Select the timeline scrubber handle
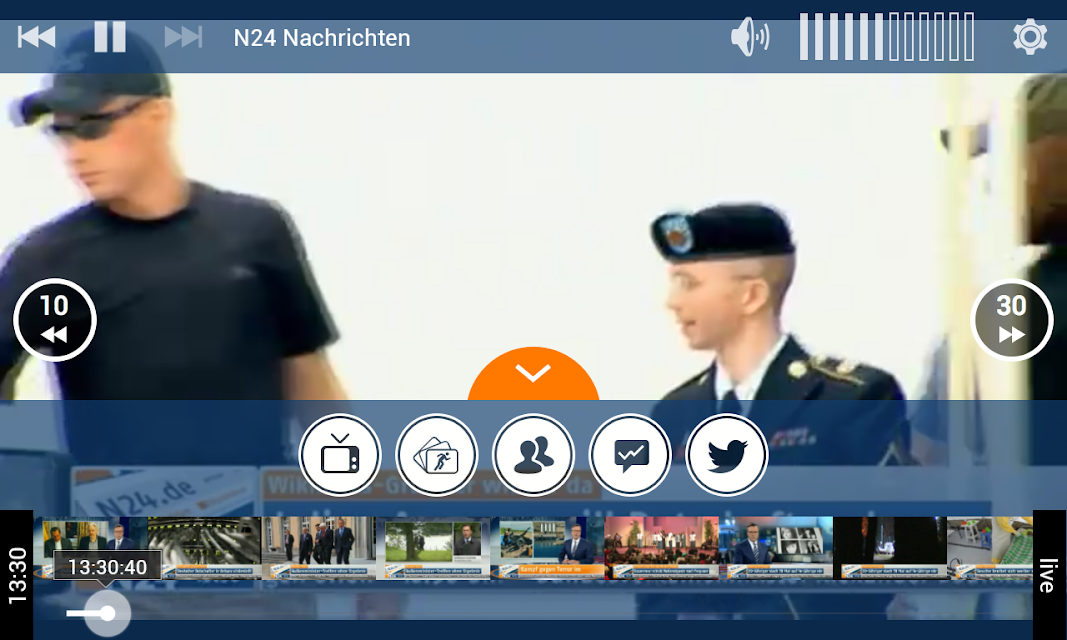 (x=108, y=613)
